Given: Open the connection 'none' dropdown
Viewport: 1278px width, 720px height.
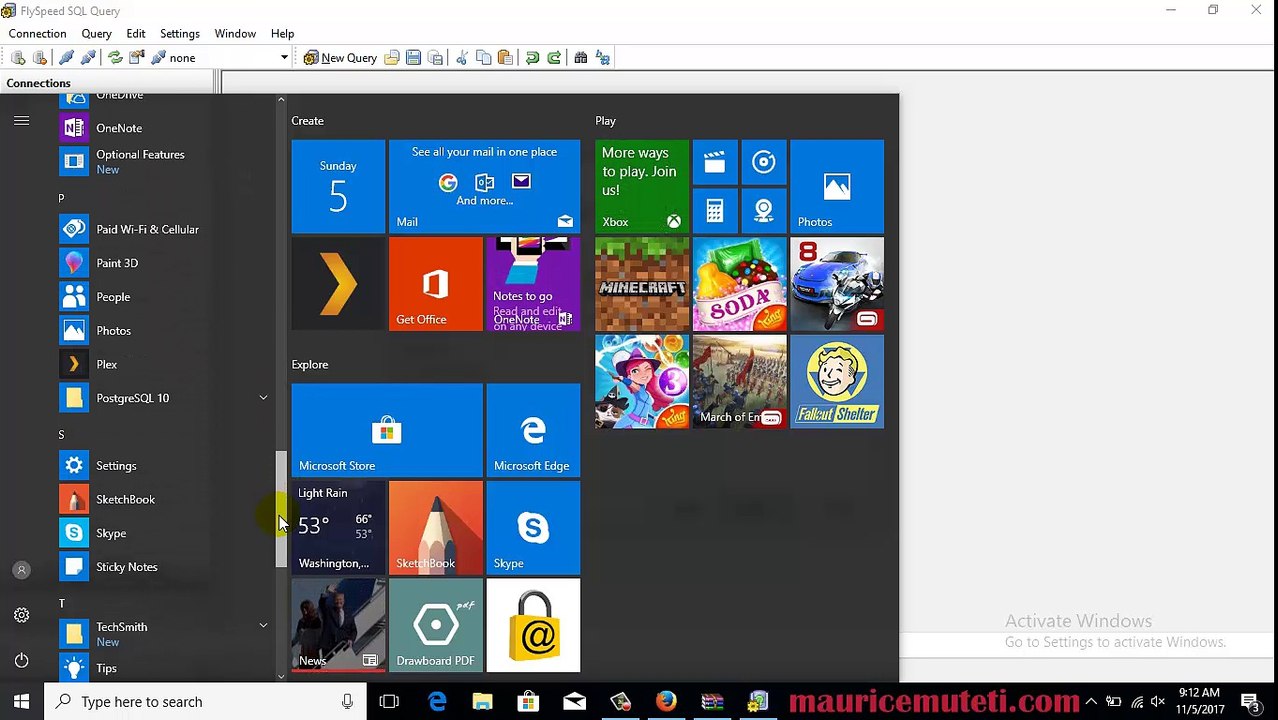Looking at the screenshot, I should 284,58.
